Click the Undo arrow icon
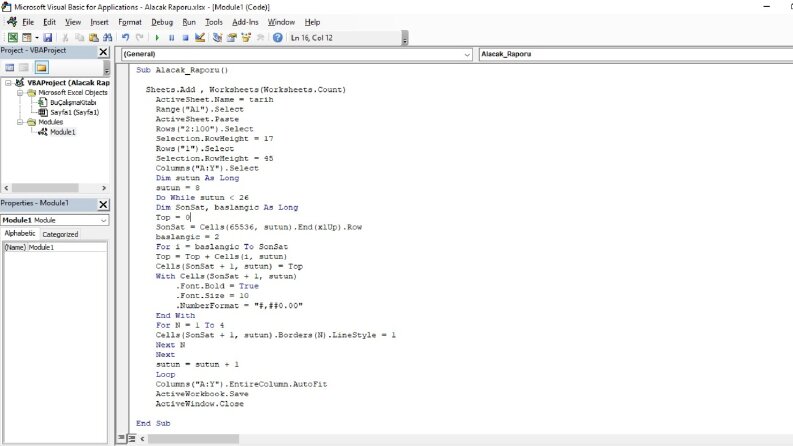Viewport: 793px width, 446px height. pyautogui.click(x=125, y=37)
